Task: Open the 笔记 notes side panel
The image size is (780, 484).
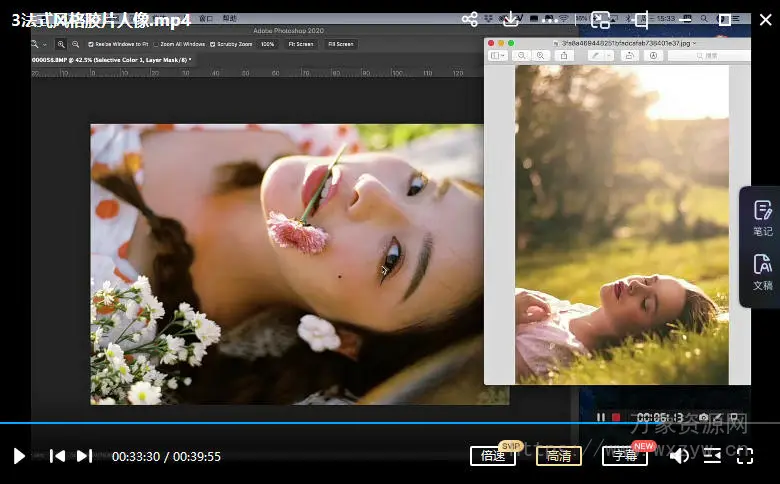Action: [x=762, y=218]
